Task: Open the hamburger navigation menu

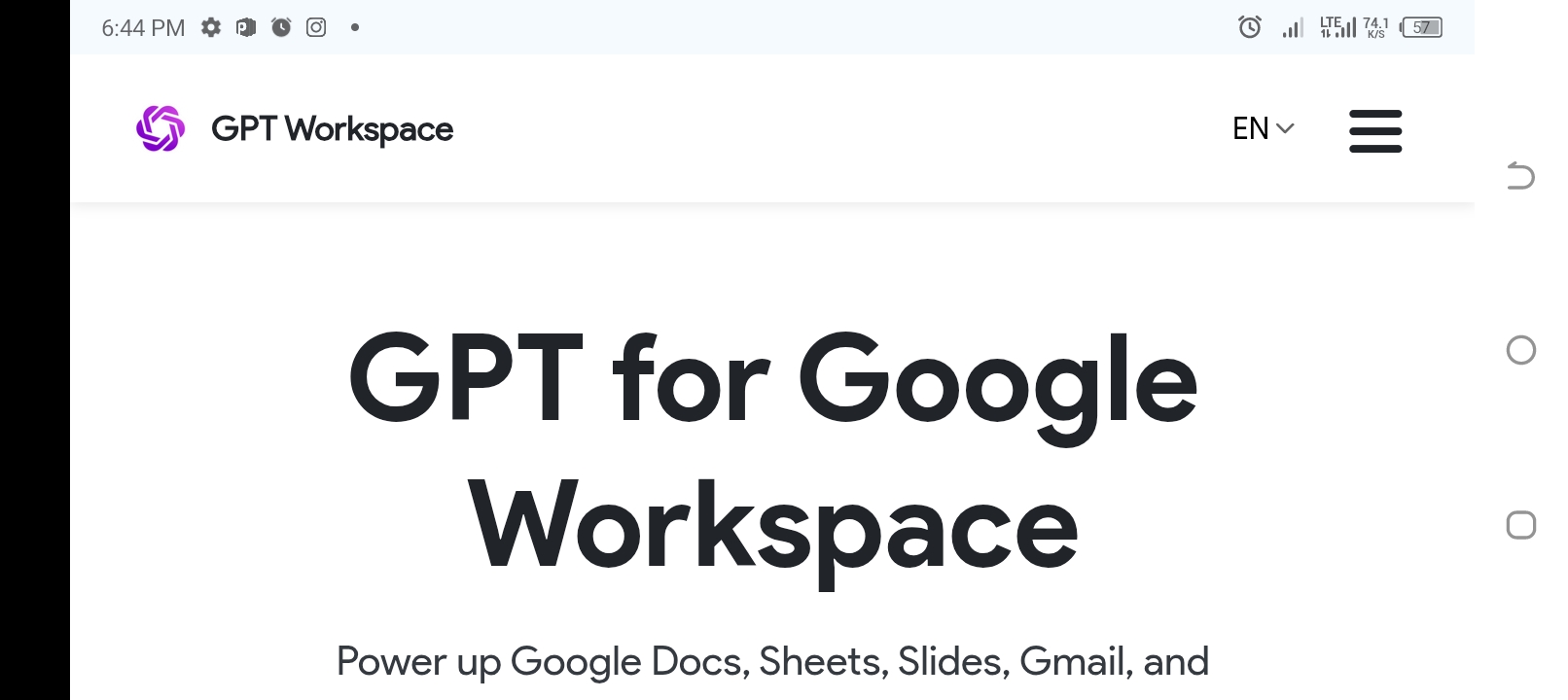Action: tap(1375, 130)
